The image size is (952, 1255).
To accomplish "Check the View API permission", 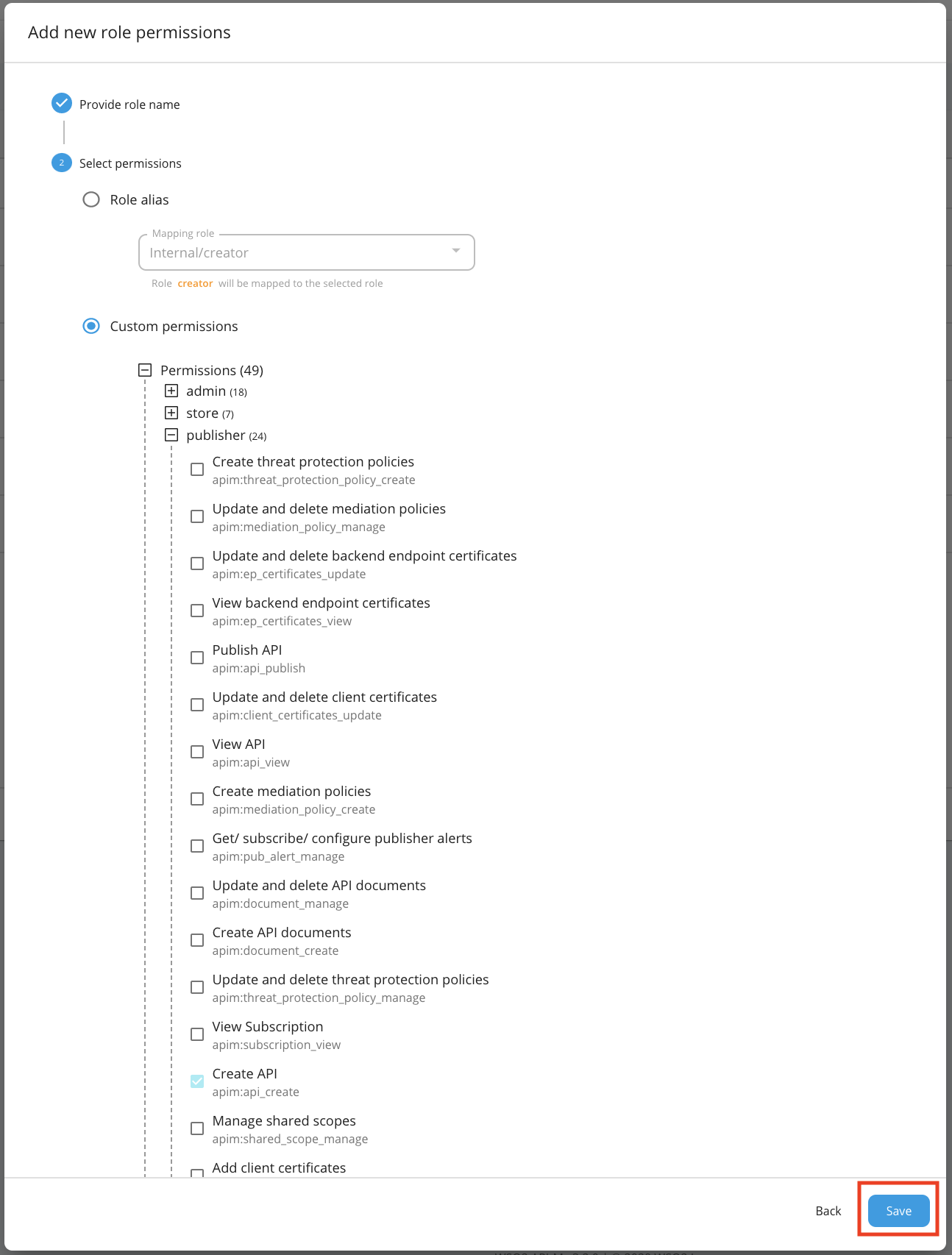I will tap(196, 751).
